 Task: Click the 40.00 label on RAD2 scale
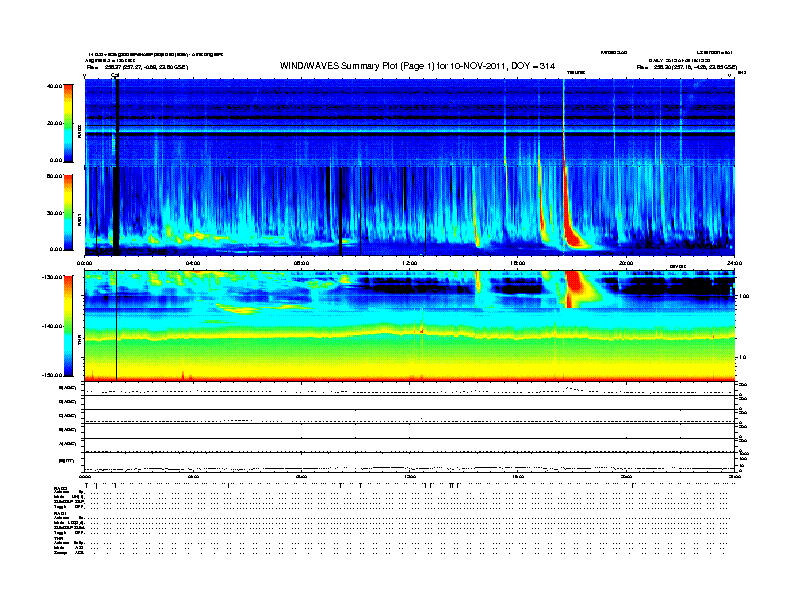point(55,86)
